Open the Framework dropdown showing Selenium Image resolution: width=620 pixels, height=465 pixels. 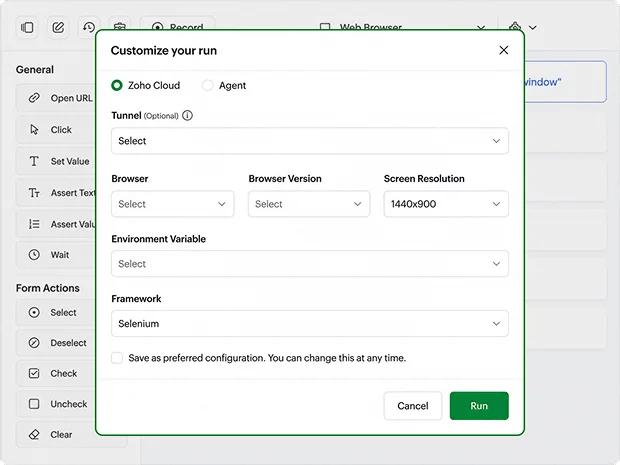(x=310, y=323)
